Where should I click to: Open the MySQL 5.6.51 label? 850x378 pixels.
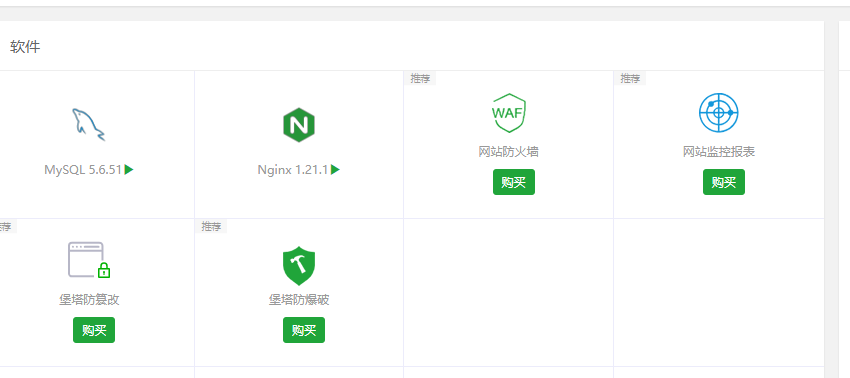tap(83, 170)
